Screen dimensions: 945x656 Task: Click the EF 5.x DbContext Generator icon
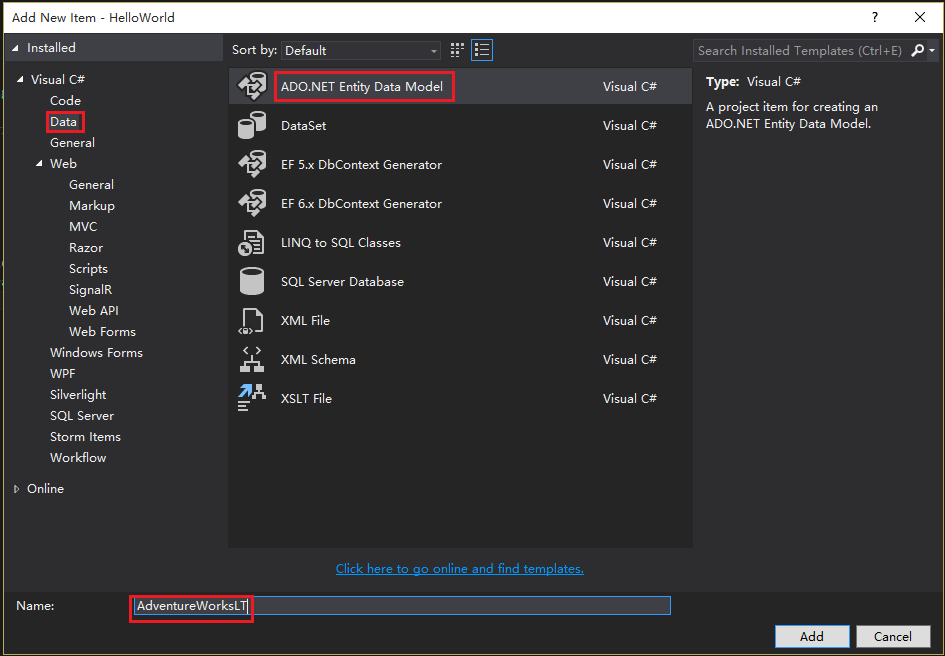click(251, 165)
